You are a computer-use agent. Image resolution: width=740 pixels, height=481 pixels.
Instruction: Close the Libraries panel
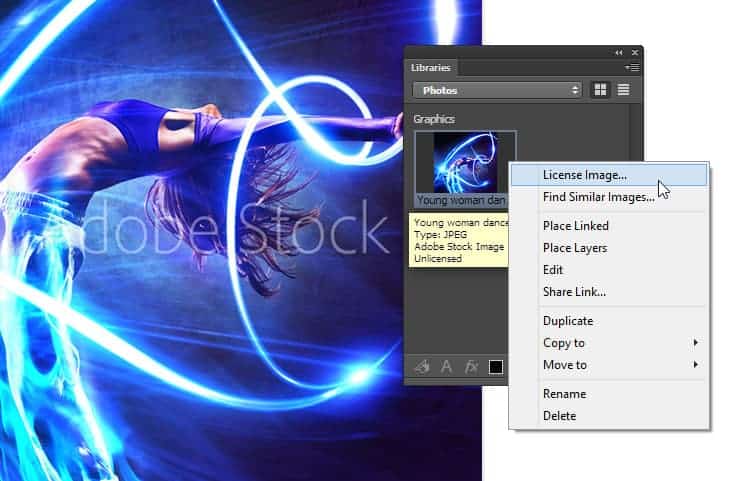[635, 52]
